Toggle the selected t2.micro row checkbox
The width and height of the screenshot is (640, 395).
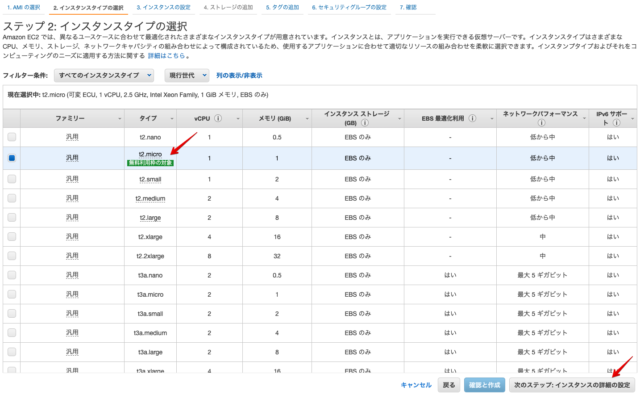tap(12, 158)
